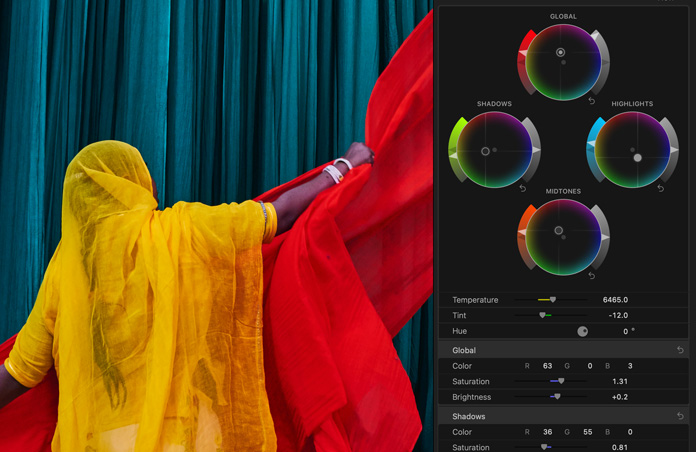Click the Temperature value 6465.0
The height and width of the screenshot is (452, 696).
tap(615, 300)
